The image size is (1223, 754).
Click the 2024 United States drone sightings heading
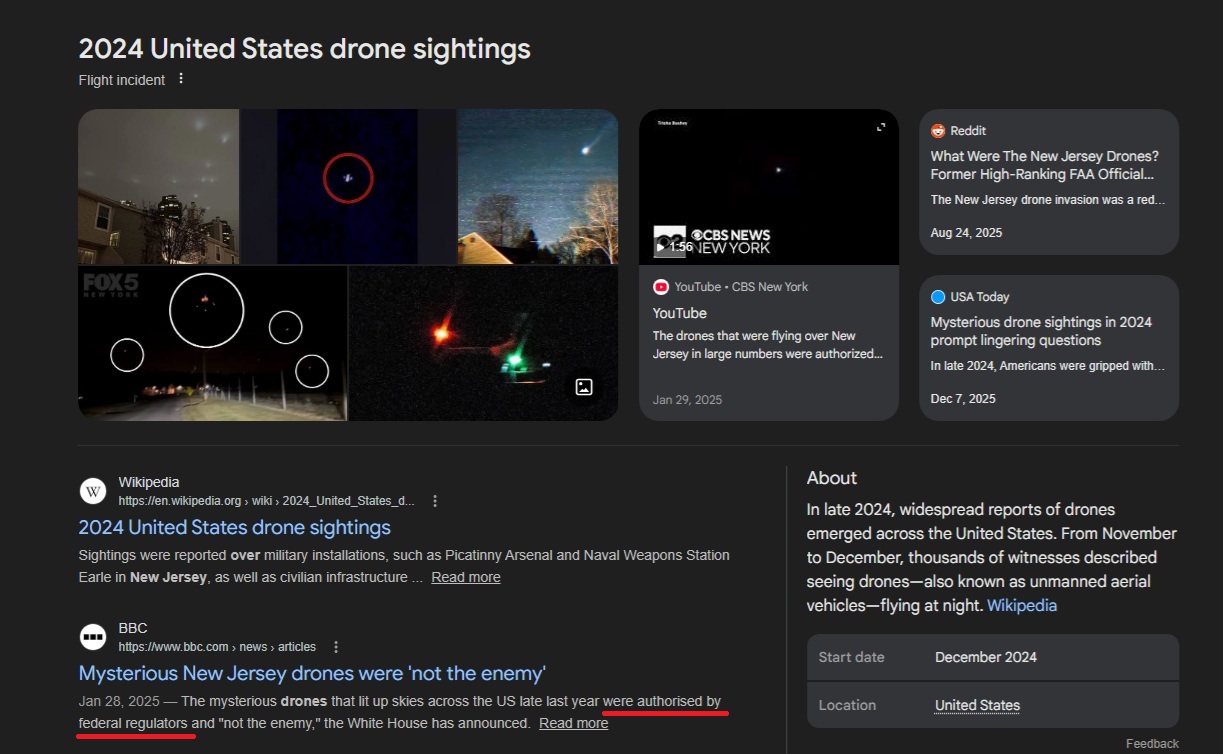tap(305, 48)
